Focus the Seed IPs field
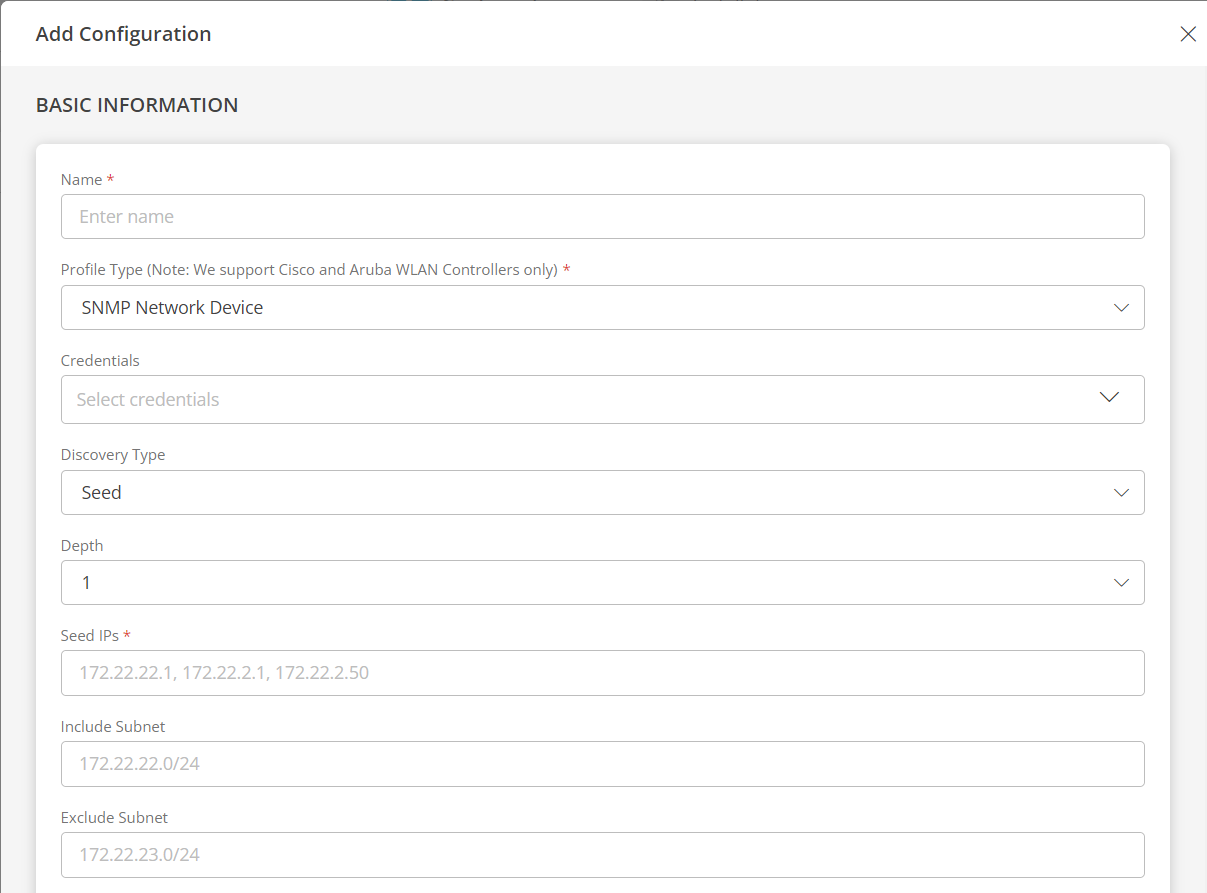The height and width of the screenshot is (893, 1207). click(x=600, y=672)
